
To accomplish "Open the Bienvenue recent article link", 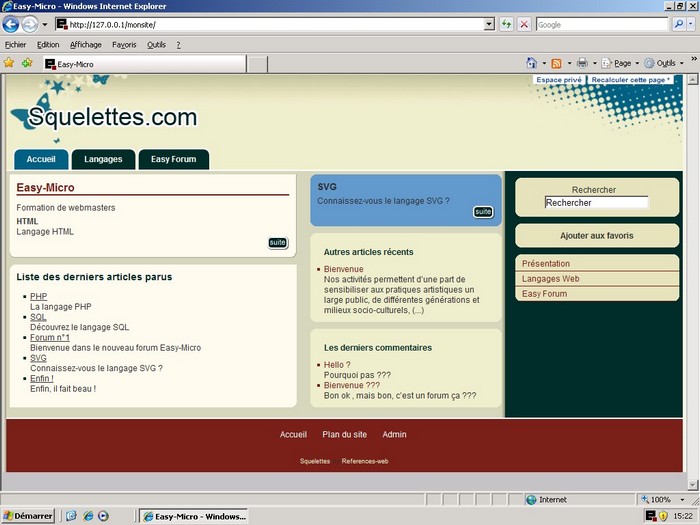I will [343, 269].
